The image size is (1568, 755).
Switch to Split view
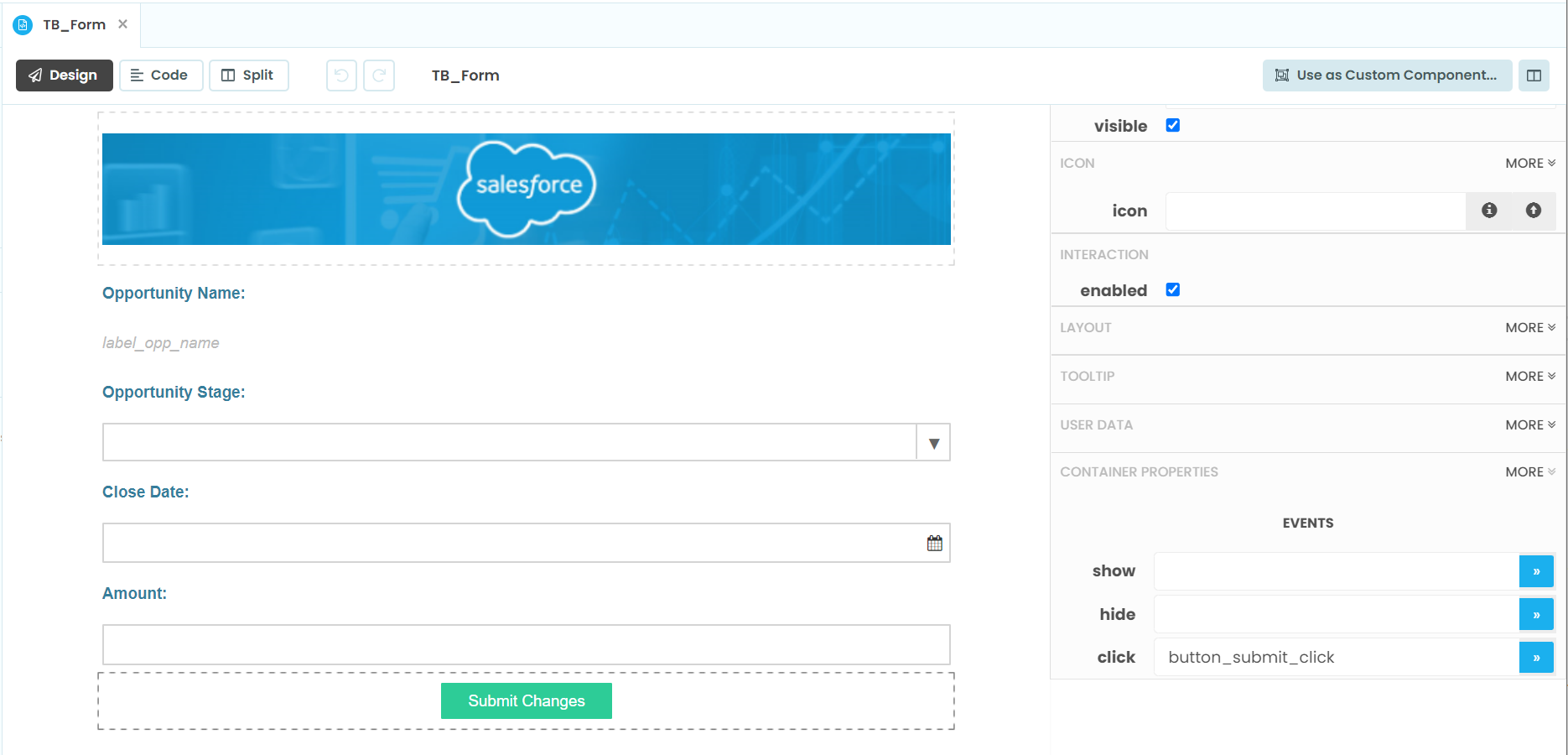click(x=248, y=75)
